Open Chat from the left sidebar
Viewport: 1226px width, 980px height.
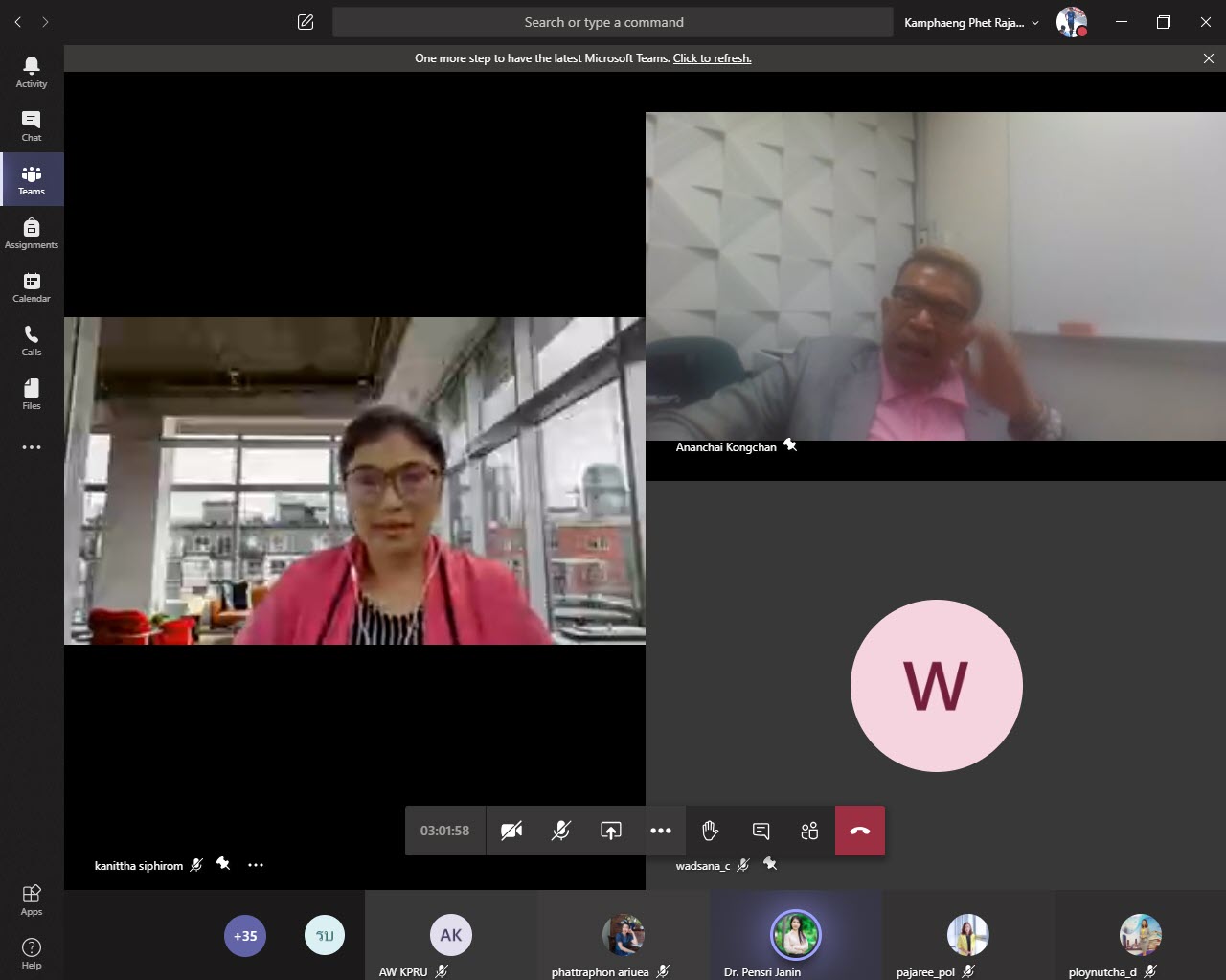(x=32, y=125)
